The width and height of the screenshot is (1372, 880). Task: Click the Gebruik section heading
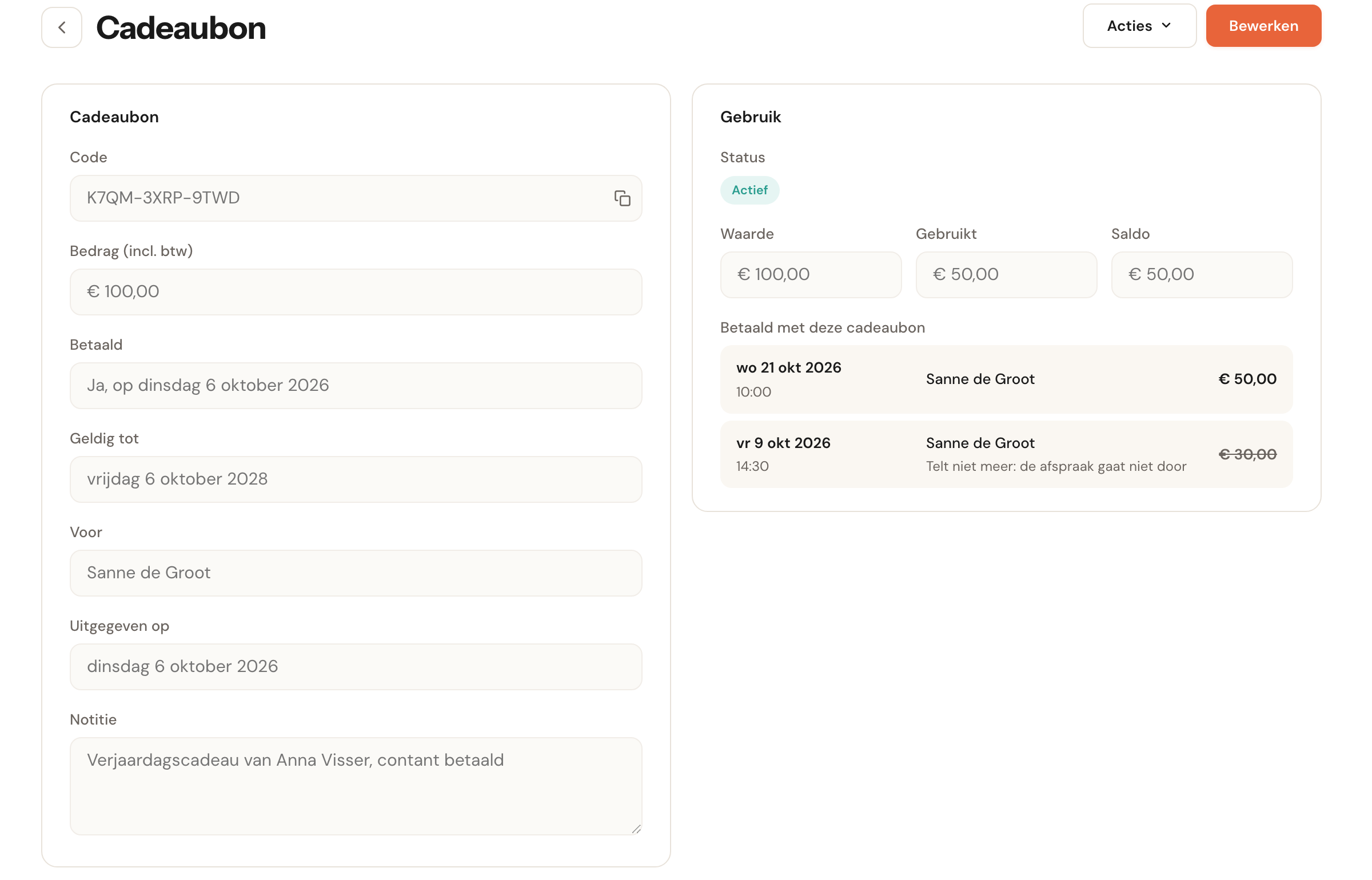click(x=750, y=117)
